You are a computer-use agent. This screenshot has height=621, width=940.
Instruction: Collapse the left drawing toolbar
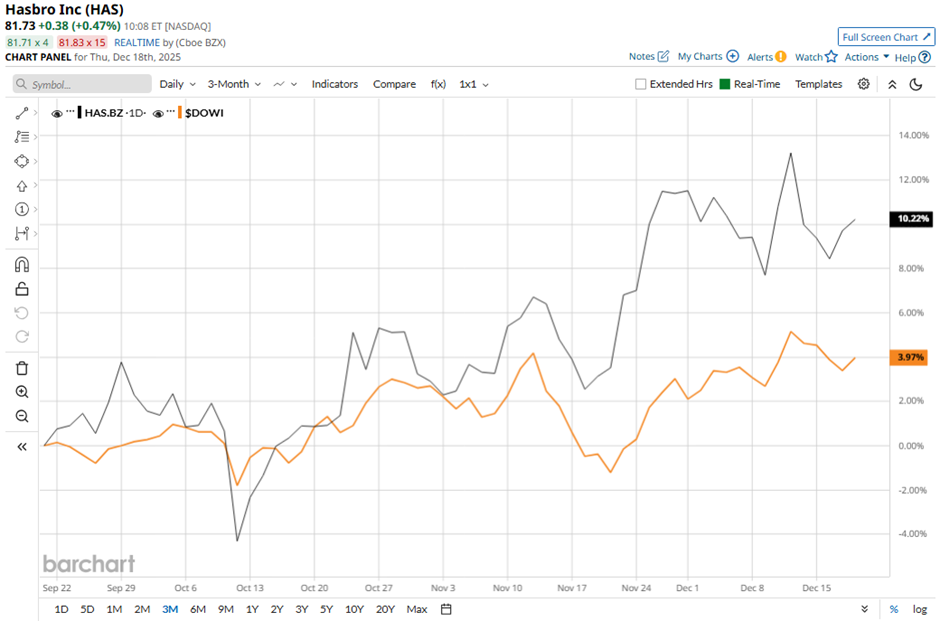click(22, 447)
